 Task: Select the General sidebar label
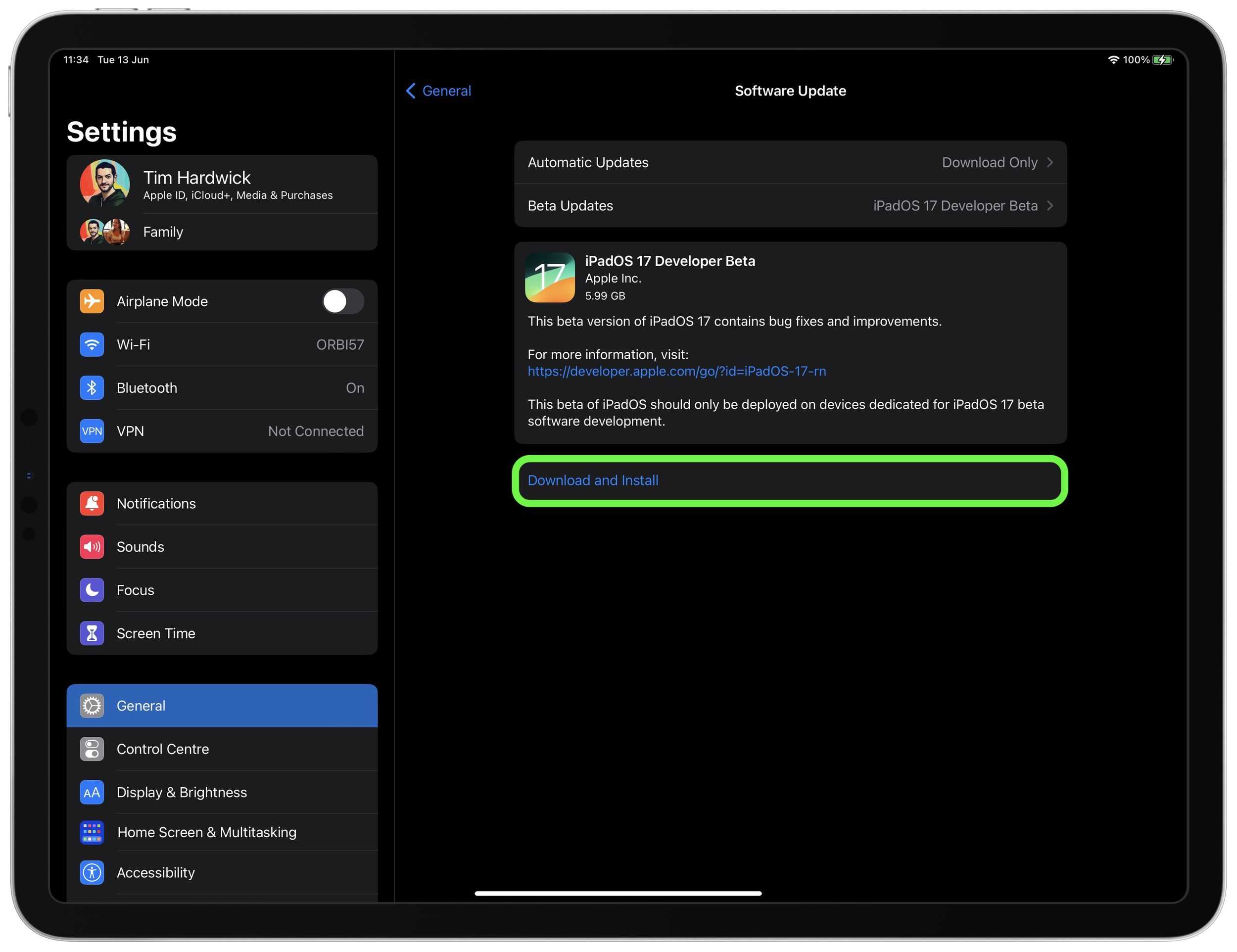(141, 706)
